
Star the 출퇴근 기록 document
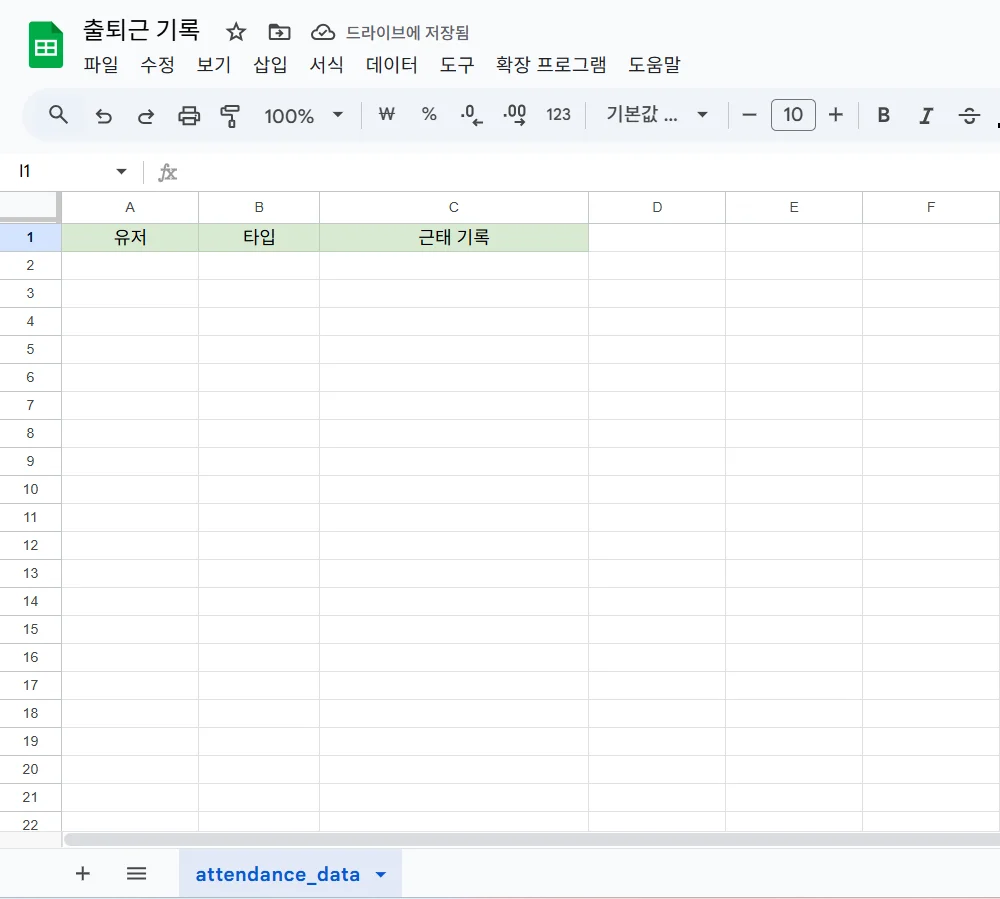pyautogui.click(x=236, y=32)
